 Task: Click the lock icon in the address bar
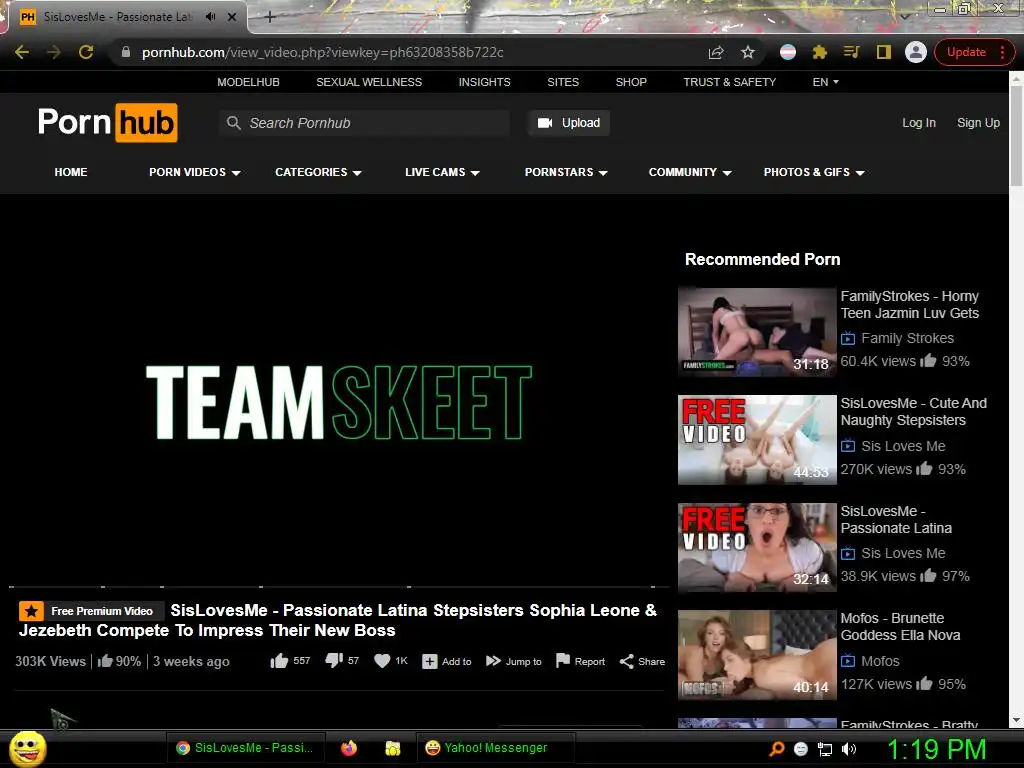click(x=126, y=52)
